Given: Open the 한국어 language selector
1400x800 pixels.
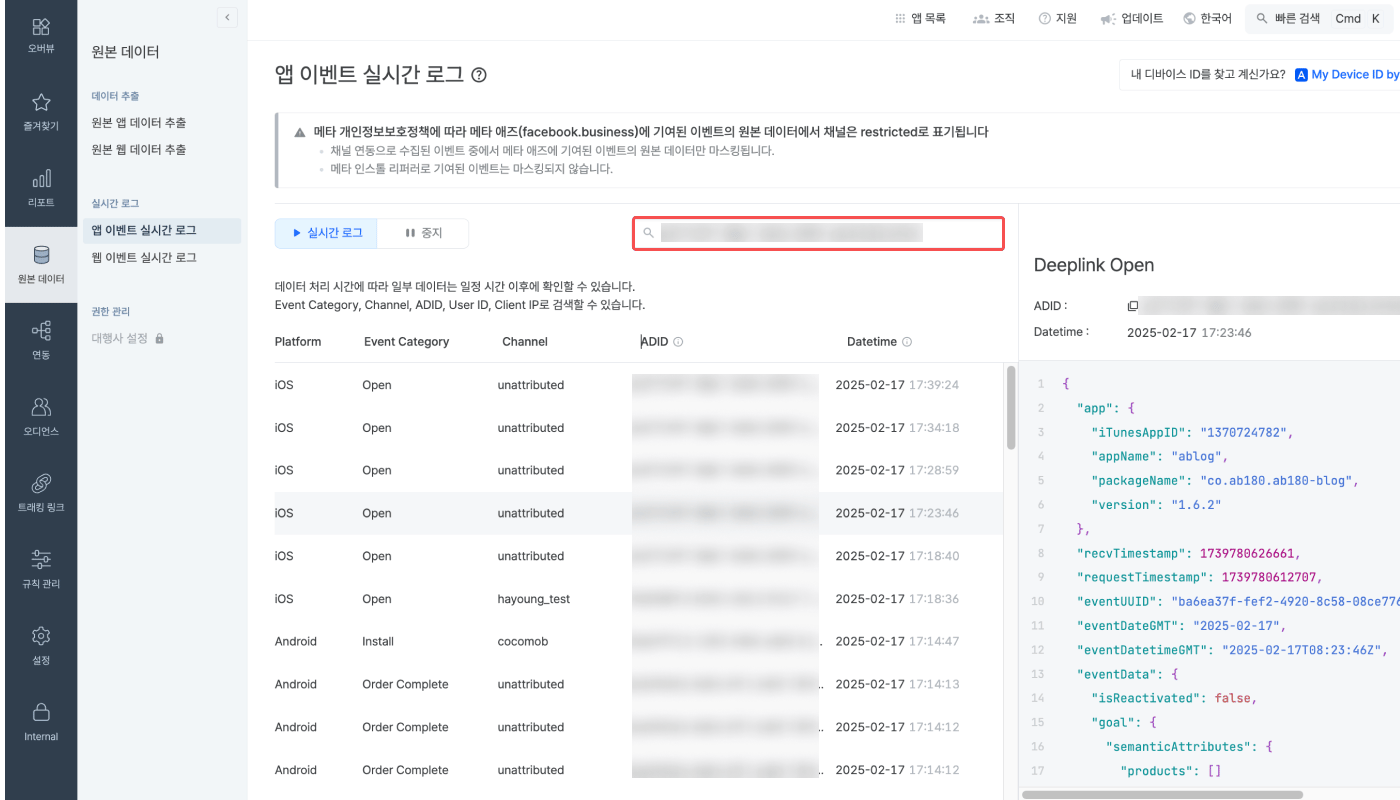Looking at the screenshot, I should pyautogui.click(x=1208, y=18).
